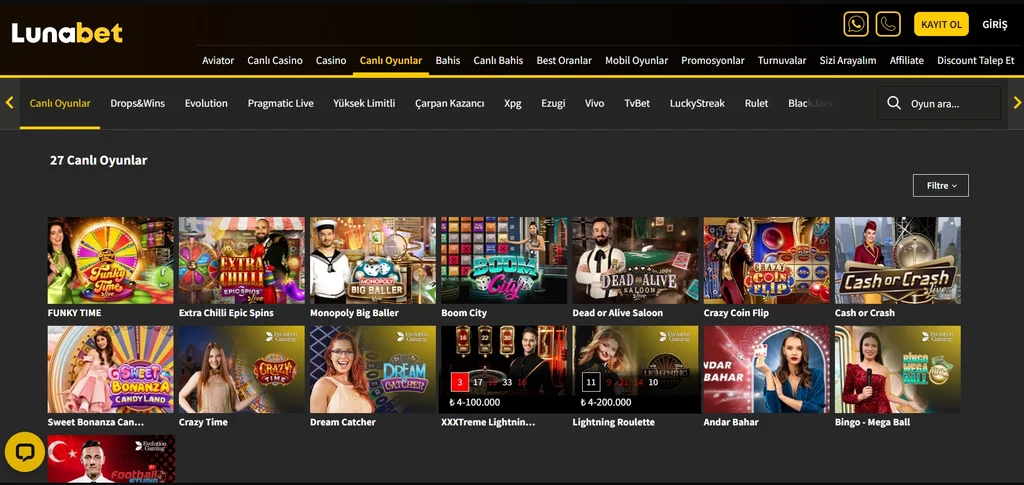Open Turnuvalar menu item

782,60
